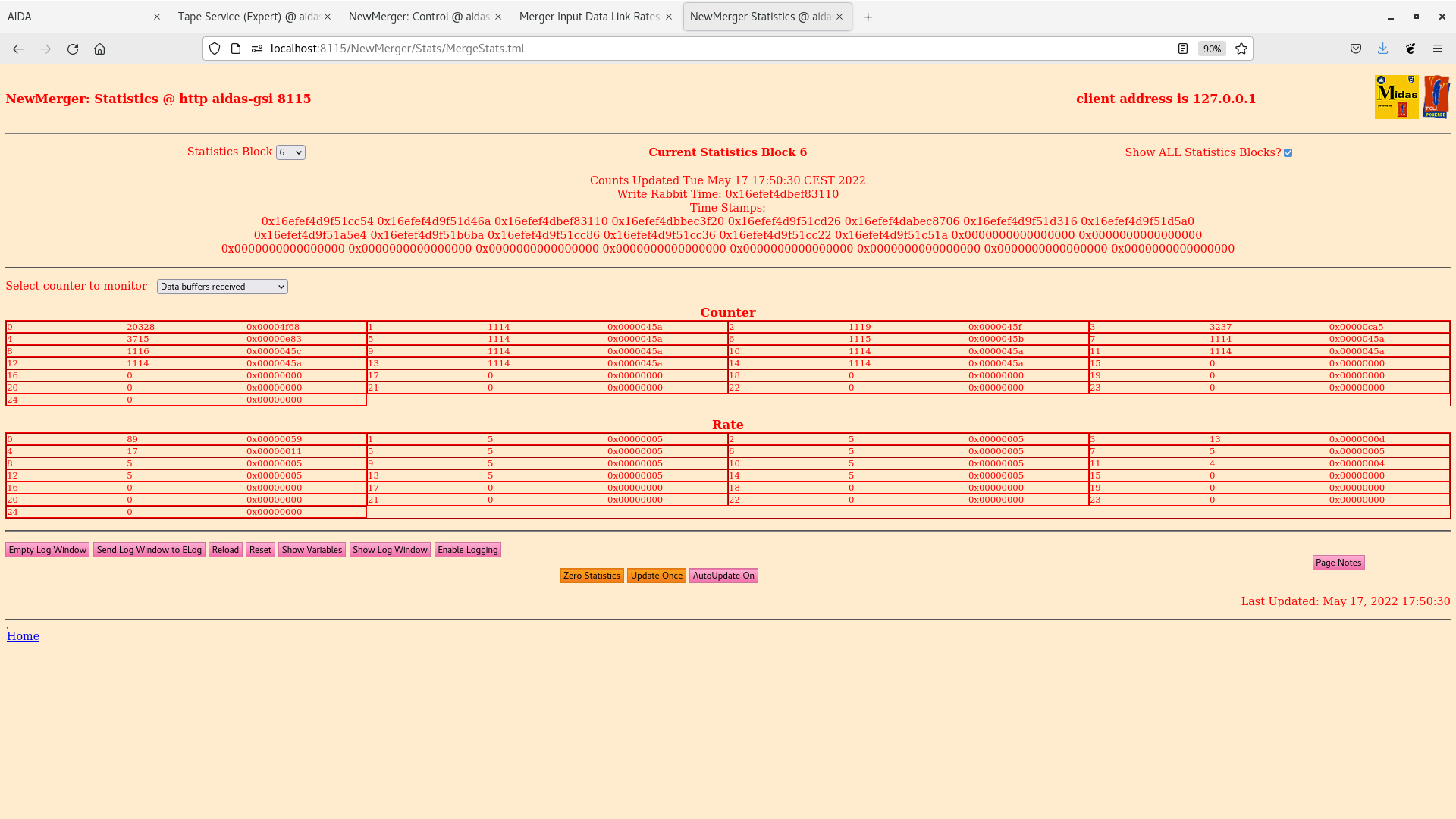Click the 90% zoom level indicator
Image resolution: width=1456 pixels, height=819 pixels.
click(x=1211, y=49)
